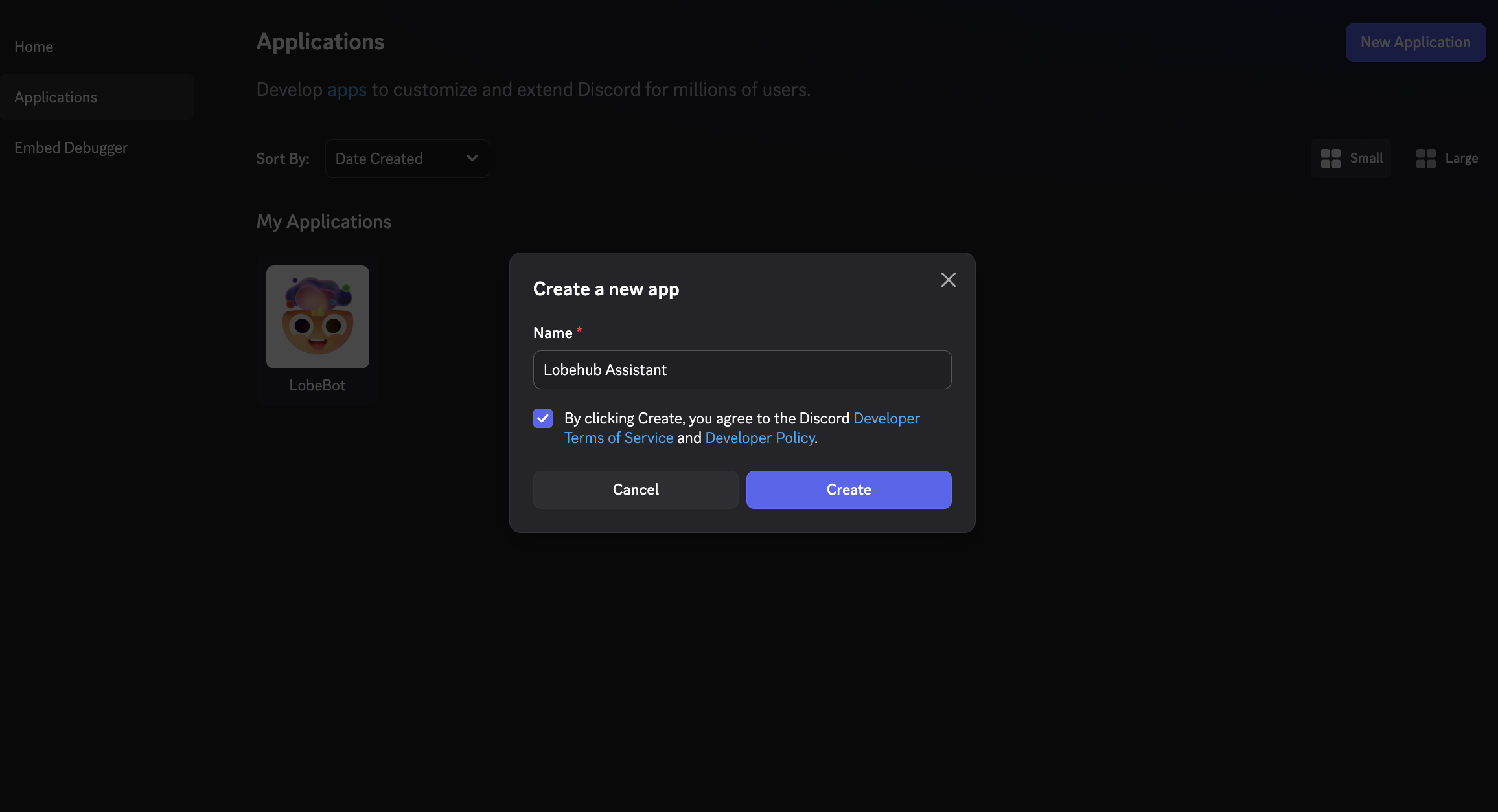
Task: Open the Home sidebar item
Action: coord(34,47)
